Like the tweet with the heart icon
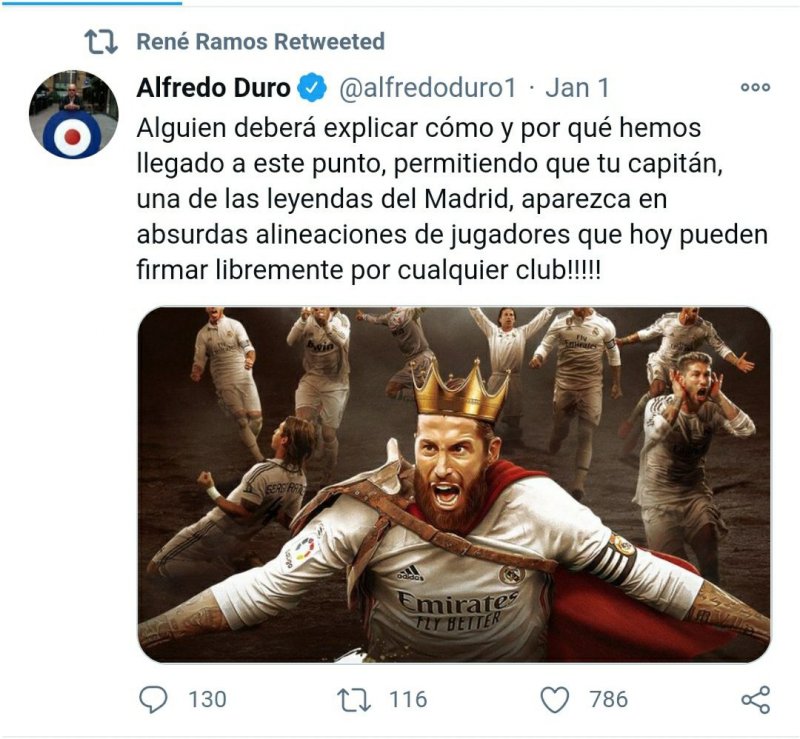The height and width of the screenshot is (739, 800). click(x=555, y=700)
